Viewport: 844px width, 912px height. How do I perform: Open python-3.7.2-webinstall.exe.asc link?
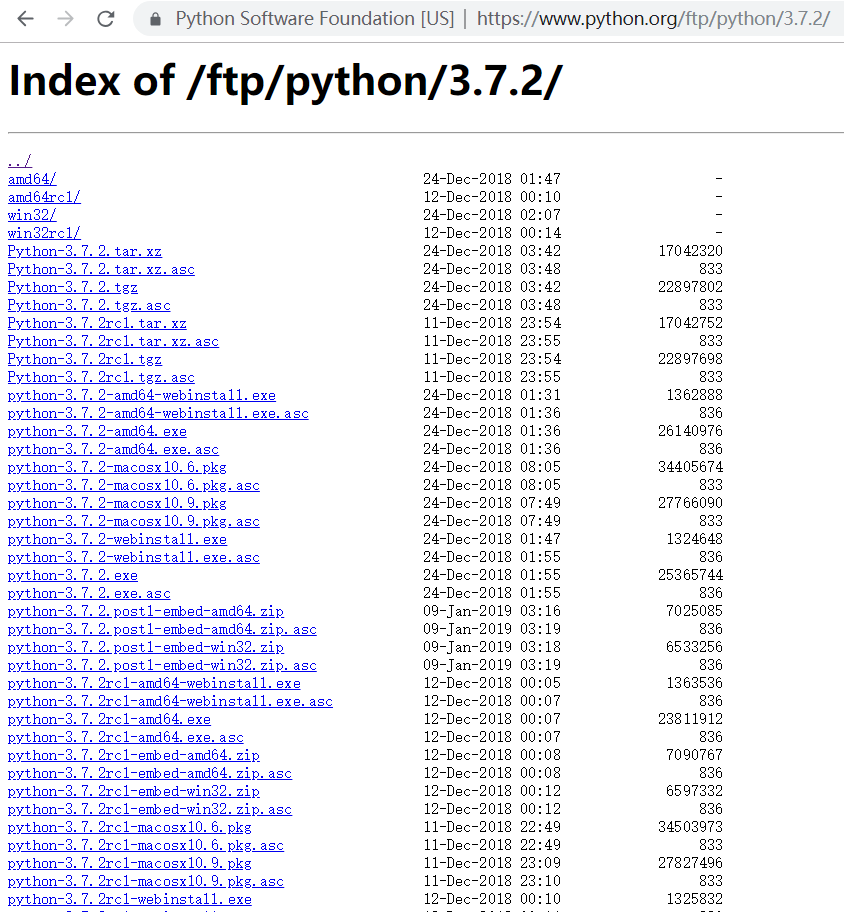(x=134, y=557)
